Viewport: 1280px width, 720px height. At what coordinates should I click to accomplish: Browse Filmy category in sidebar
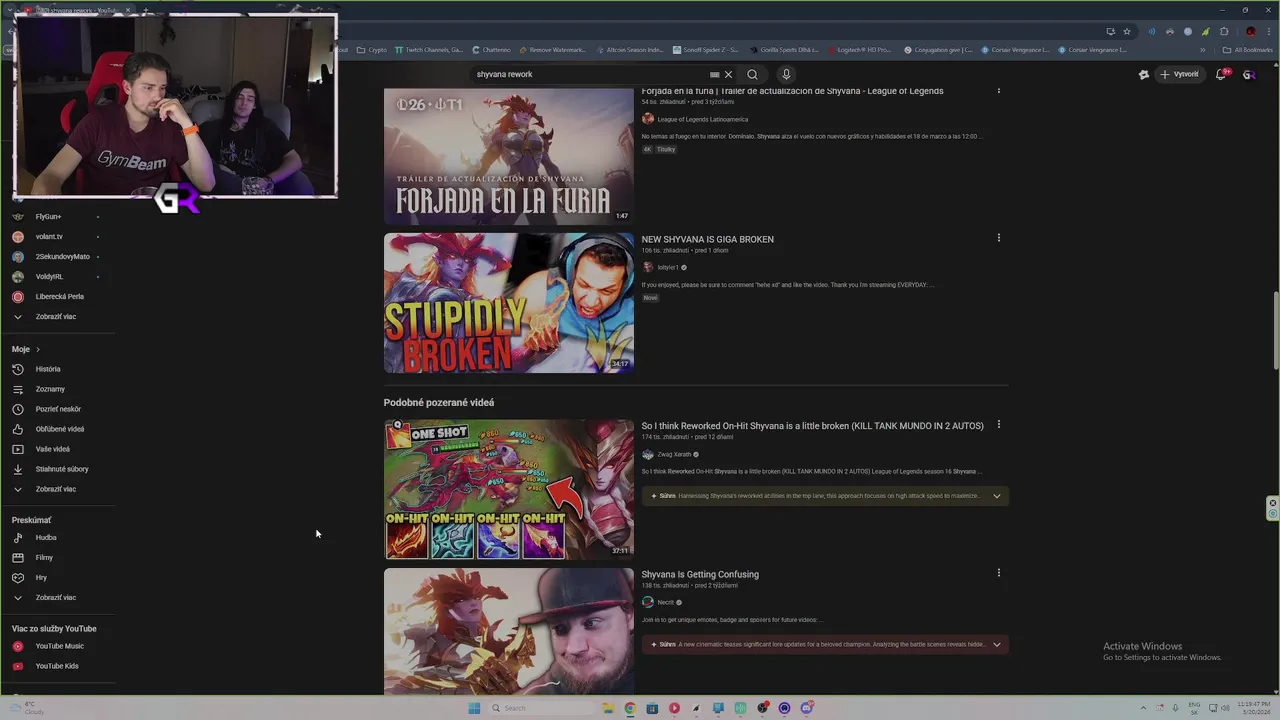coord(44,558)
